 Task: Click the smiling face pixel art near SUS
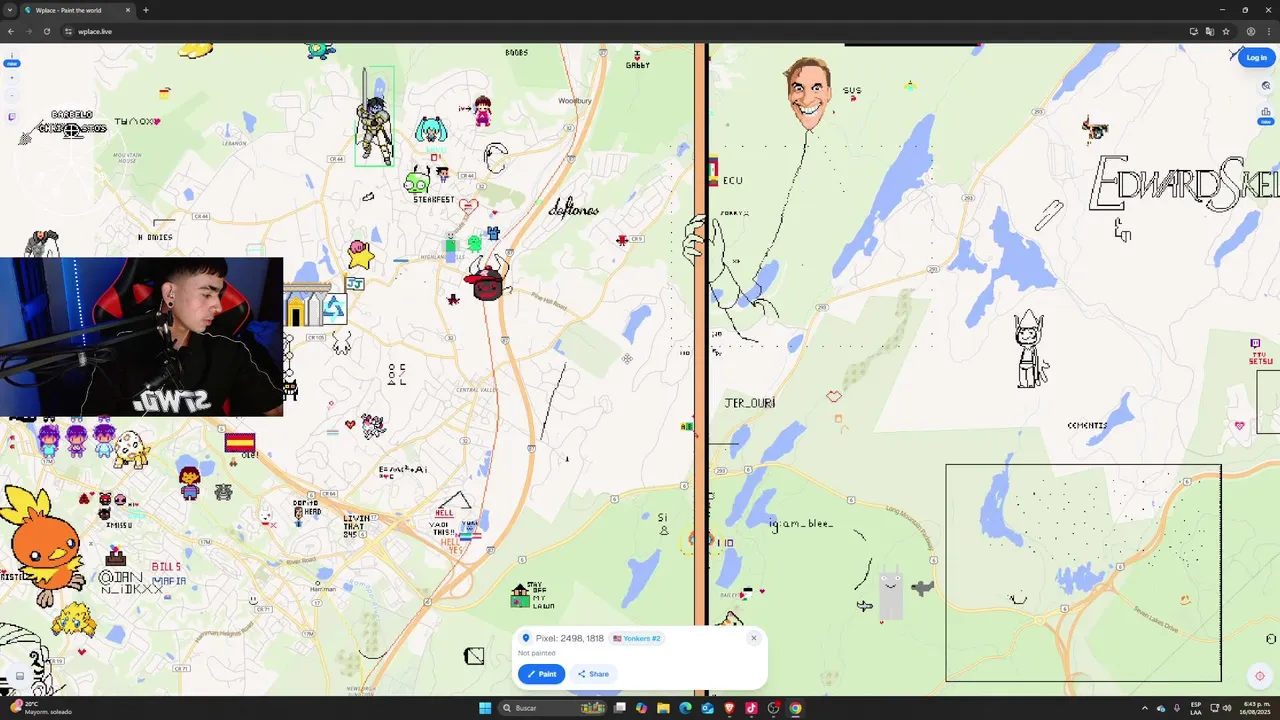tap(808, 93)
